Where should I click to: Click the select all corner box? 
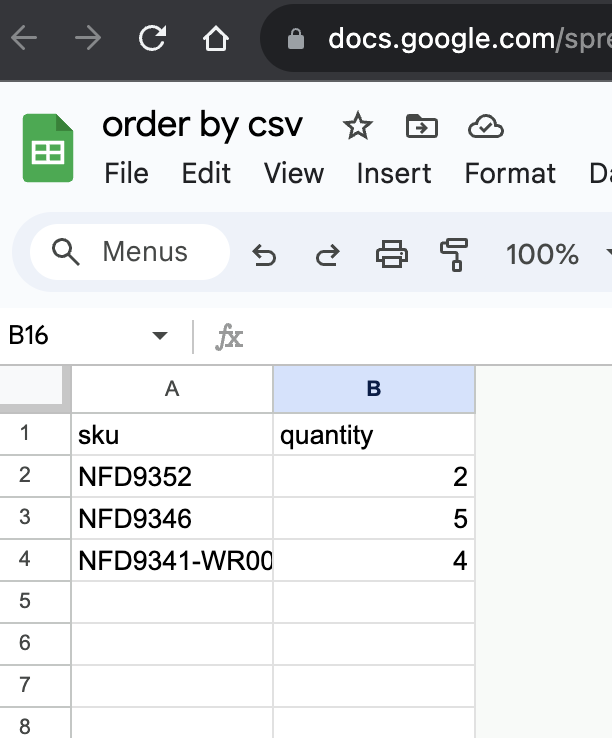point(35,389)
